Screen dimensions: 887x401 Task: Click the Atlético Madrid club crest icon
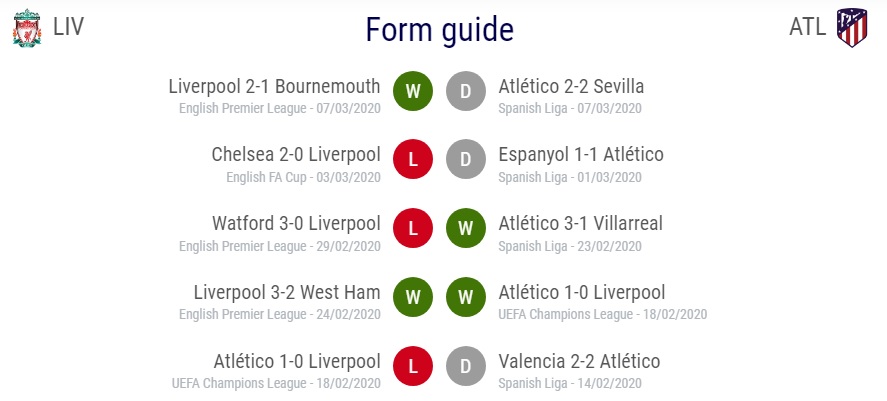pyautogui.click(x=852, y=27)
